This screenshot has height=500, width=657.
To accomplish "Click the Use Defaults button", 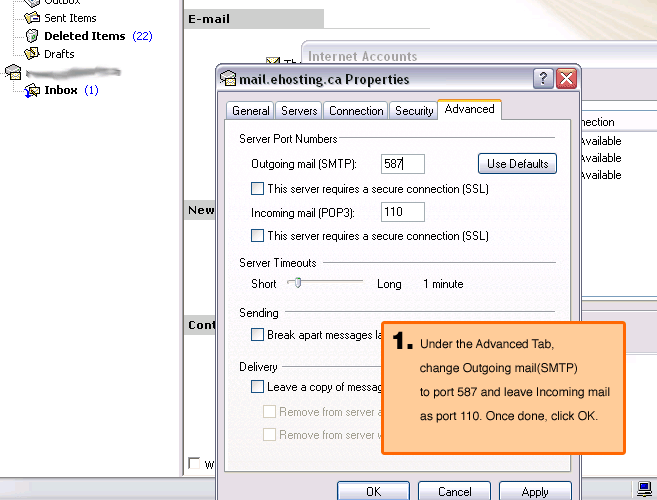I will pyautogui.click(x=517, y=163).
